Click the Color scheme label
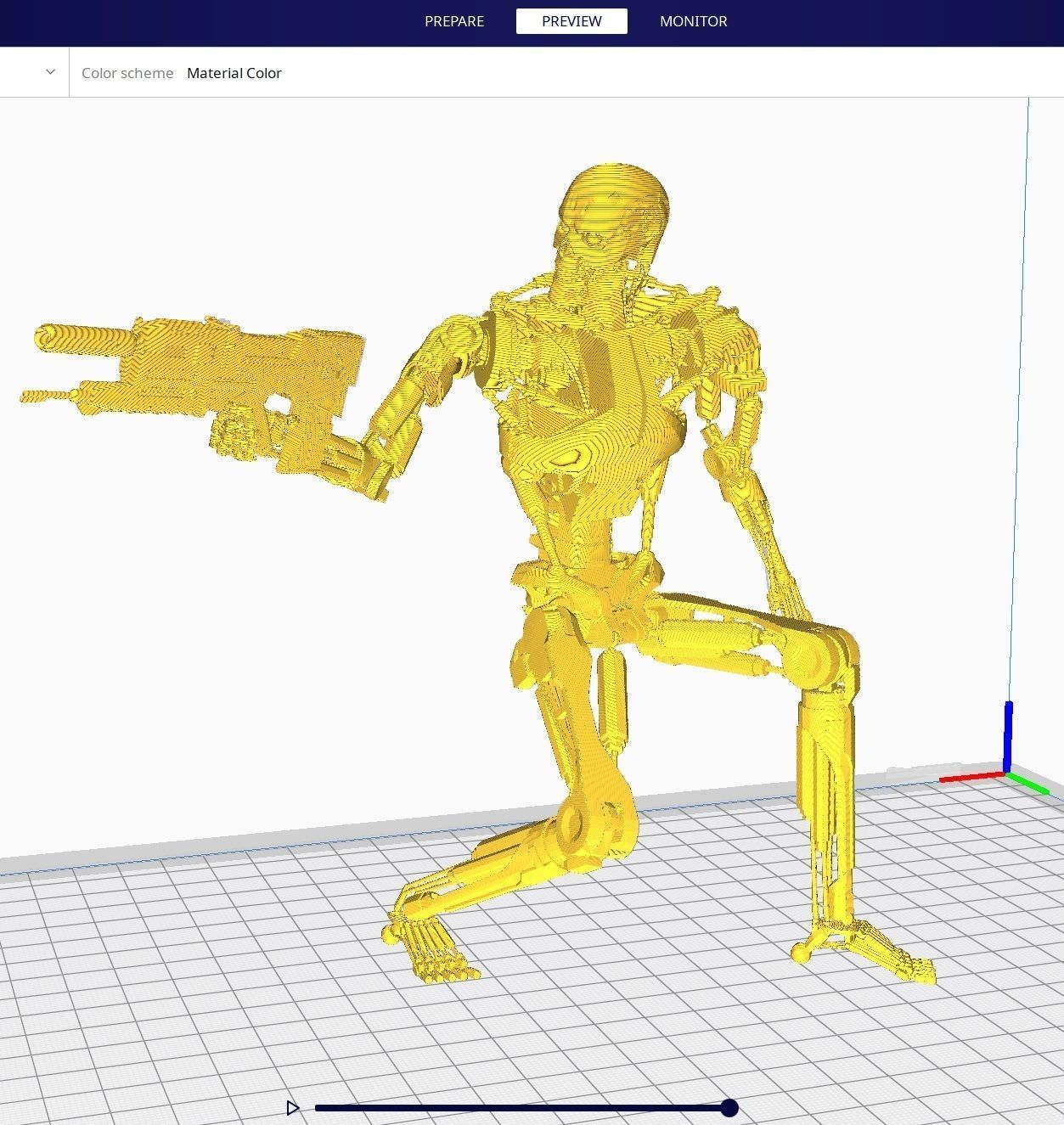This screenshot has width=1064, height=1125. tap(127, 73)
